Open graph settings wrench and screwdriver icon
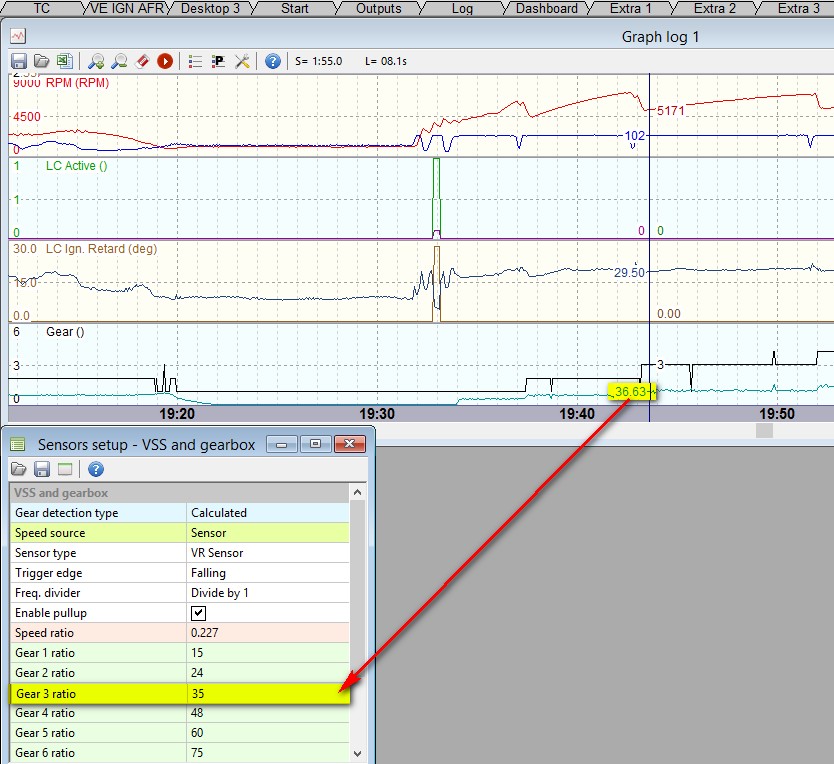This screenshot has width=834, height=764. tap(242, 61)
